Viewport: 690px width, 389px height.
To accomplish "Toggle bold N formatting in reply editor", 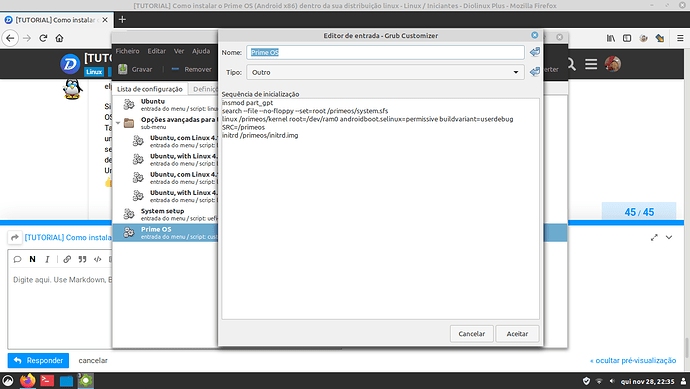I will coord(32,259).
